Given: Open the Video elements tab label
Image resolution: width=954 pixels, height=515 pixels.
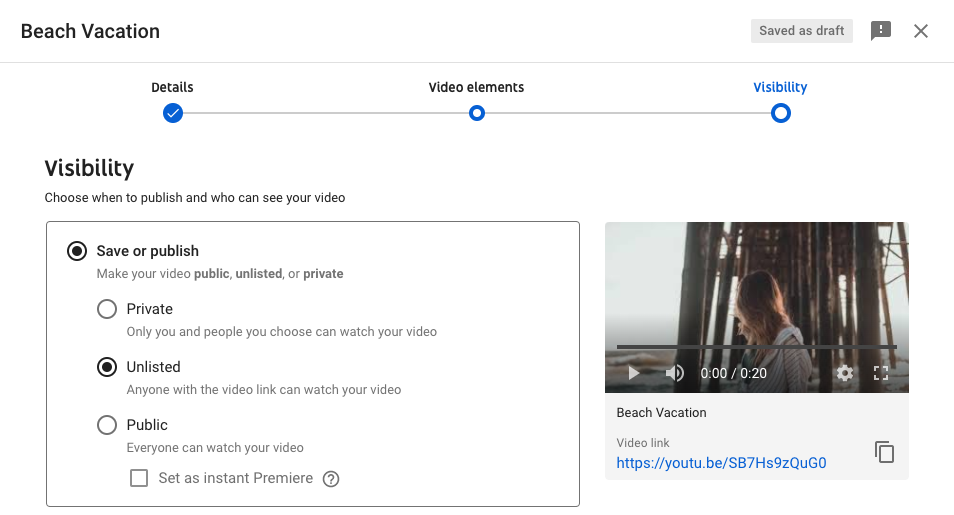Looking at the screenshot, I should [476, 87].
